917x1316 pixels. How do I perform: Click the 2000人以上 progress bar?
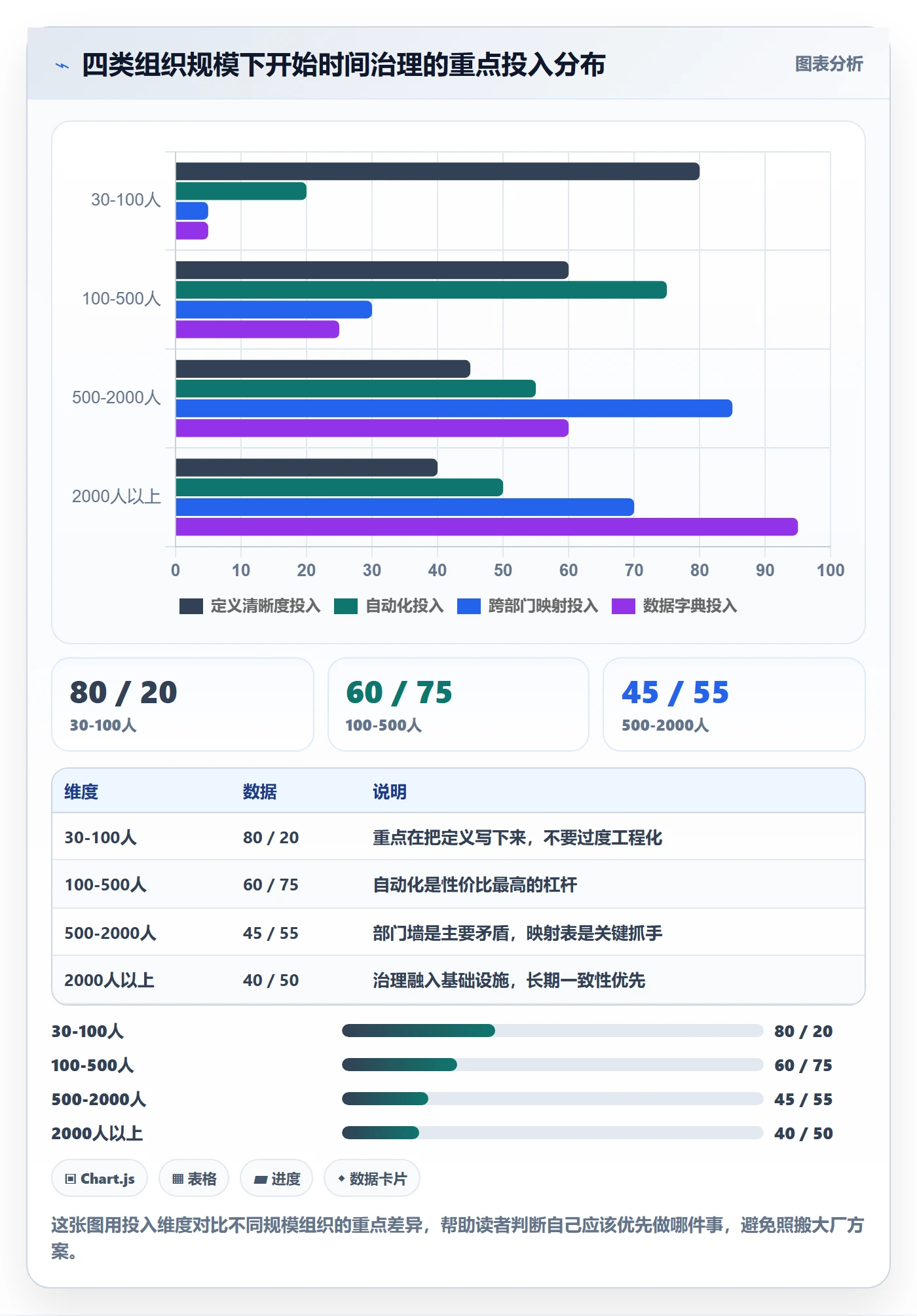click(553, 1133)
